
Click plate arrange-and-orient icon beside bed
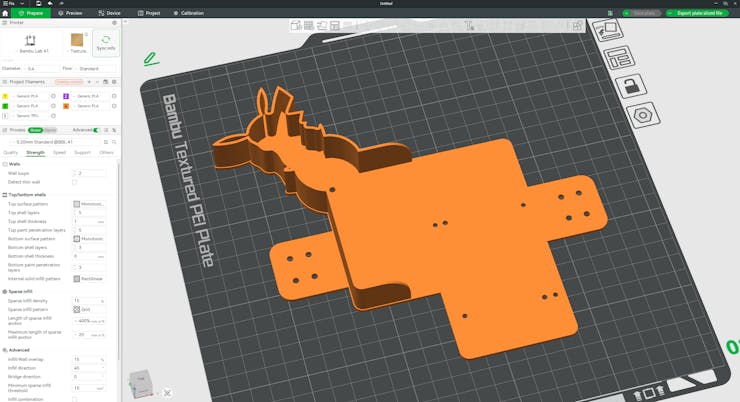pyautogui.click(x=608, y=31)
